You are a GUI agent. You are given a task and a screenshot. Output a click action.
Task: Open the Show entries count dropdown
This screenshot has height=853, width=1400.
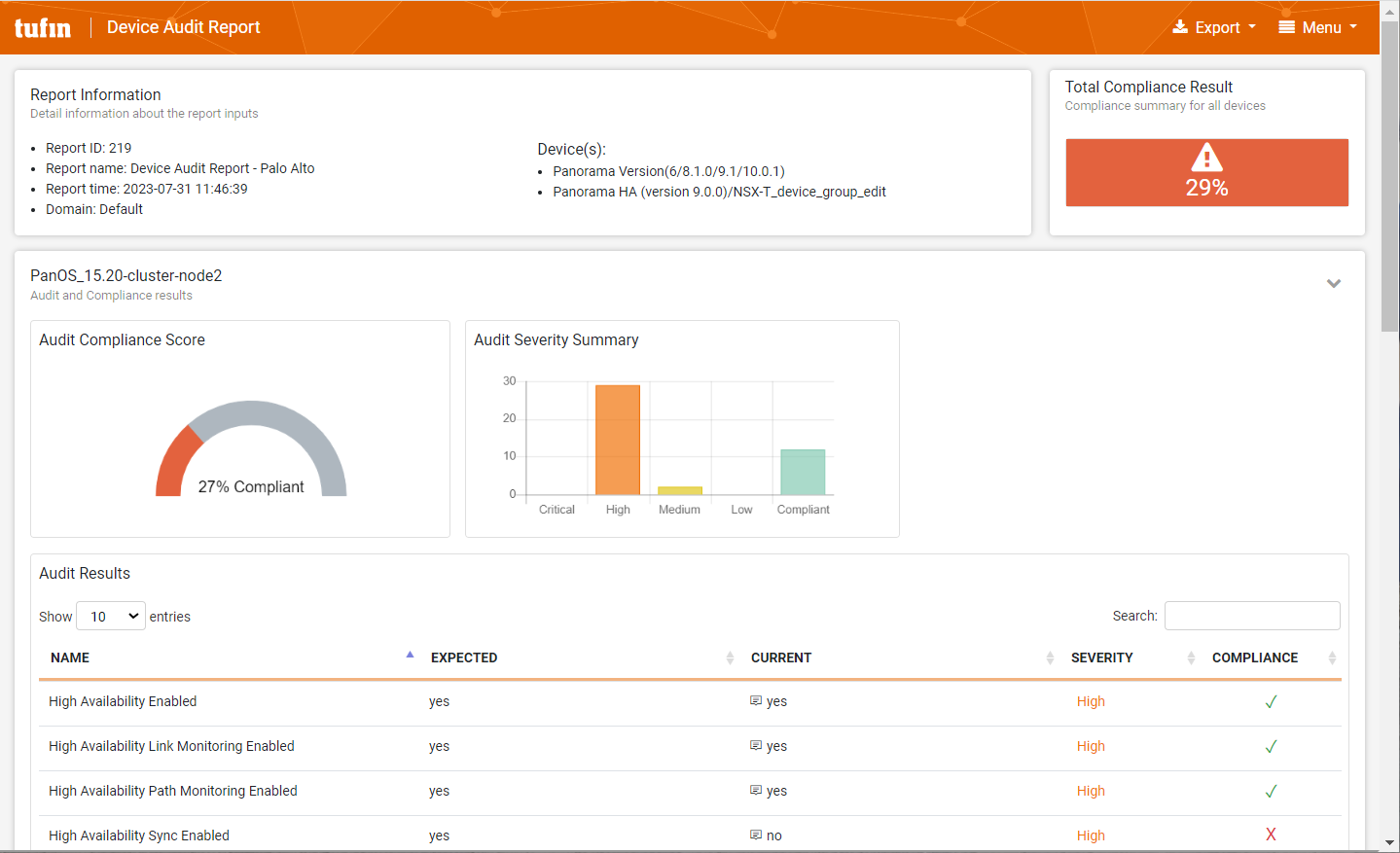pyautogui.click(x=111, y=616)
